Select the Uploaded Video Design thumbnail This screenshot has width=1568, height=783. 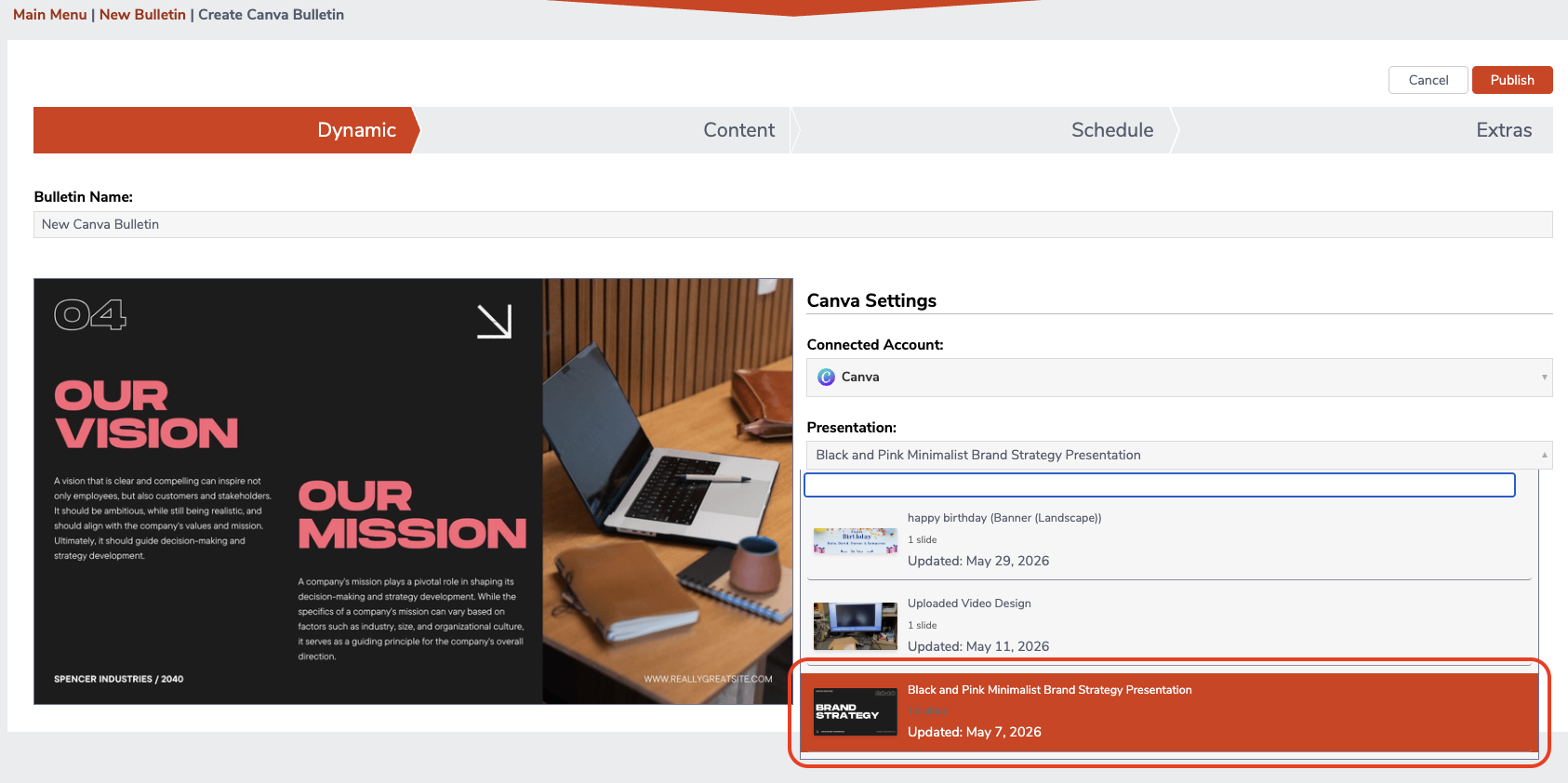click(x=856, y=626)
